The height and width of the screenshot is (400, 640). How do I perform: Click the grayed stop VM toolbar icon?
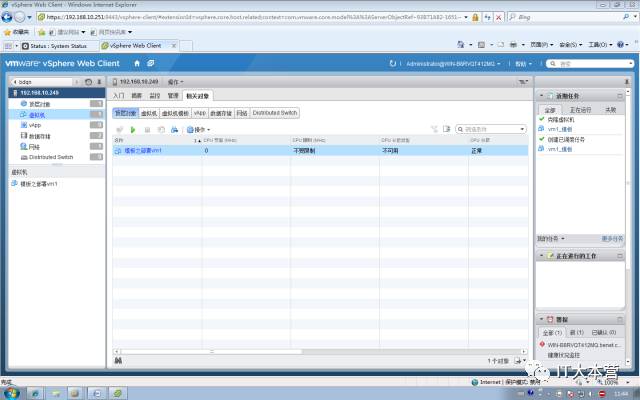tap(147, 130)
